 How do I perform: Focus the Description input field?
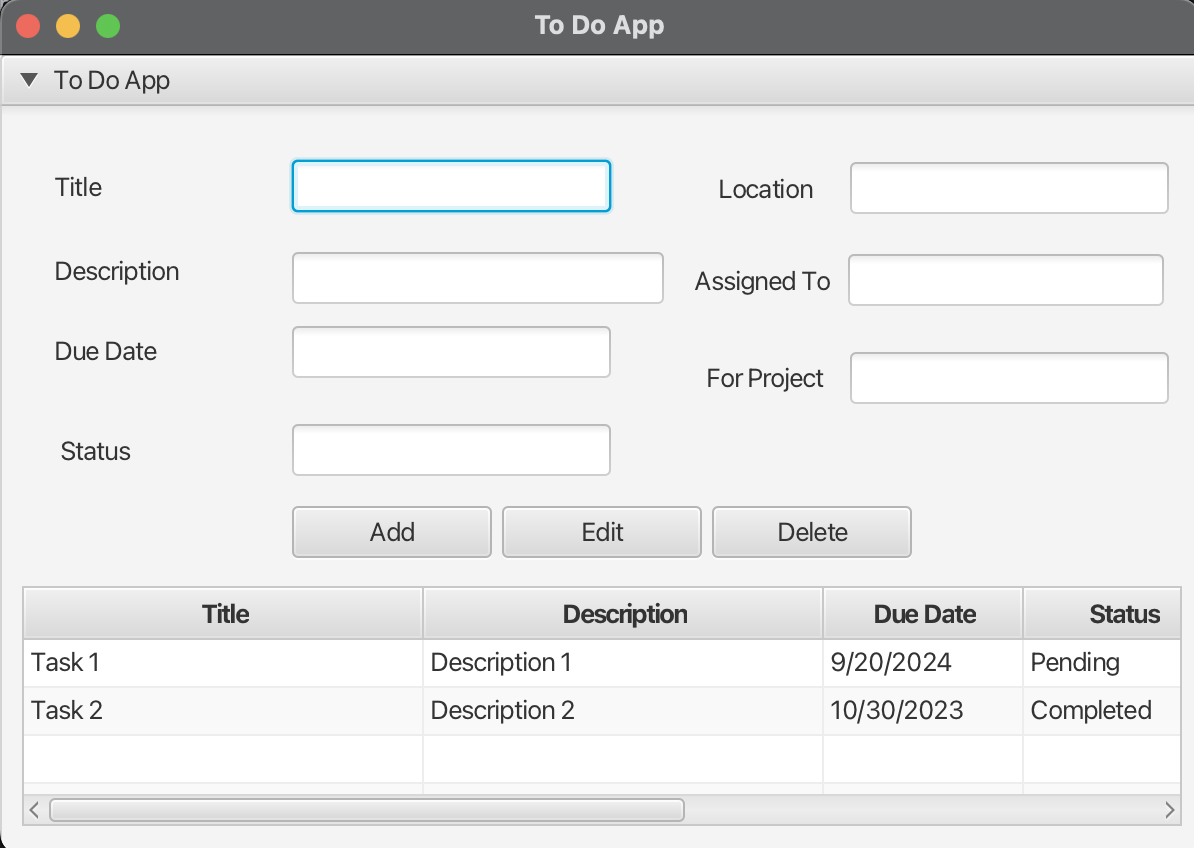click(477, 278)
